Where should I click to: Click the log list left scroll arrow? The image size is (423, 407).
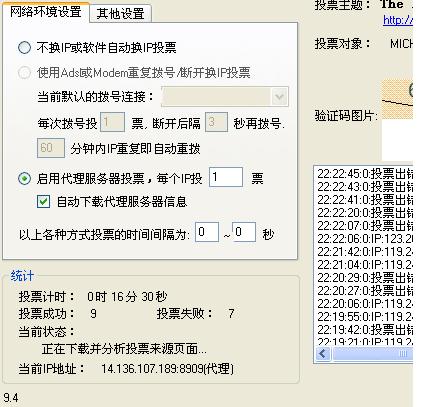[x=323, y=354]
